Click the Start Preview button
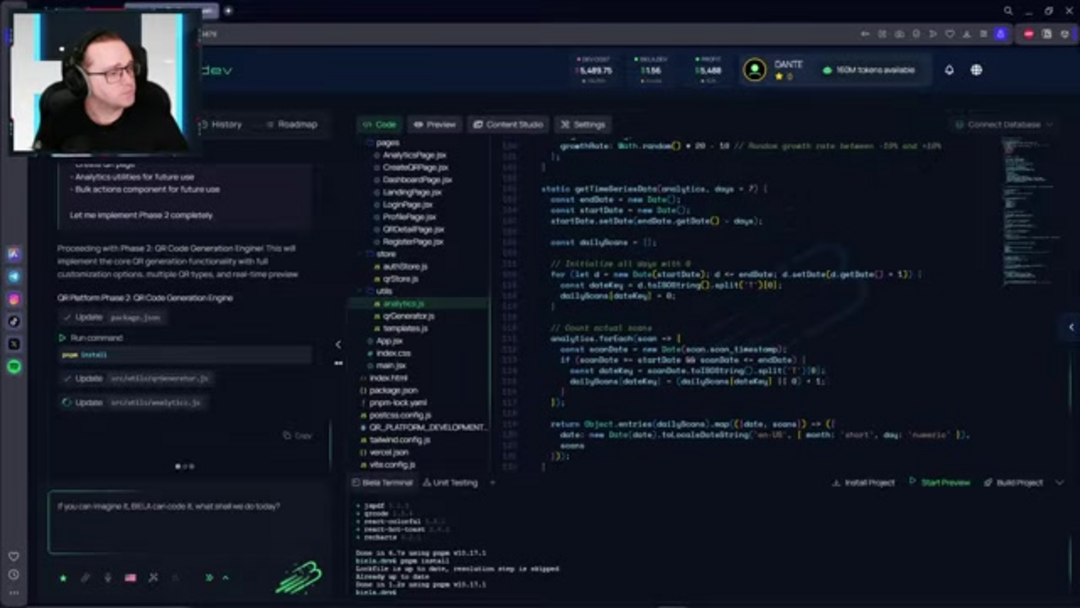 tap(941, 482)
